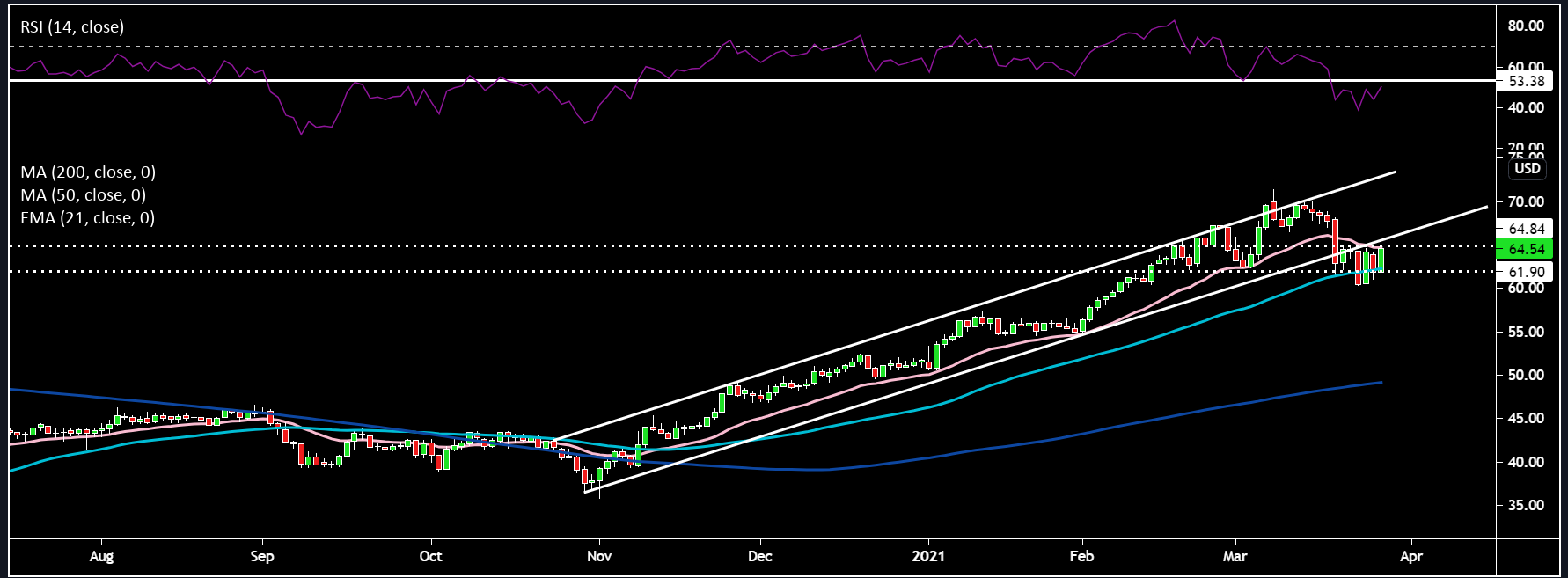Image resolution: width=1568 pixels, height=578 pixels.
Task: Click the 2021 label on the time axis
Action: click(928, 556)
